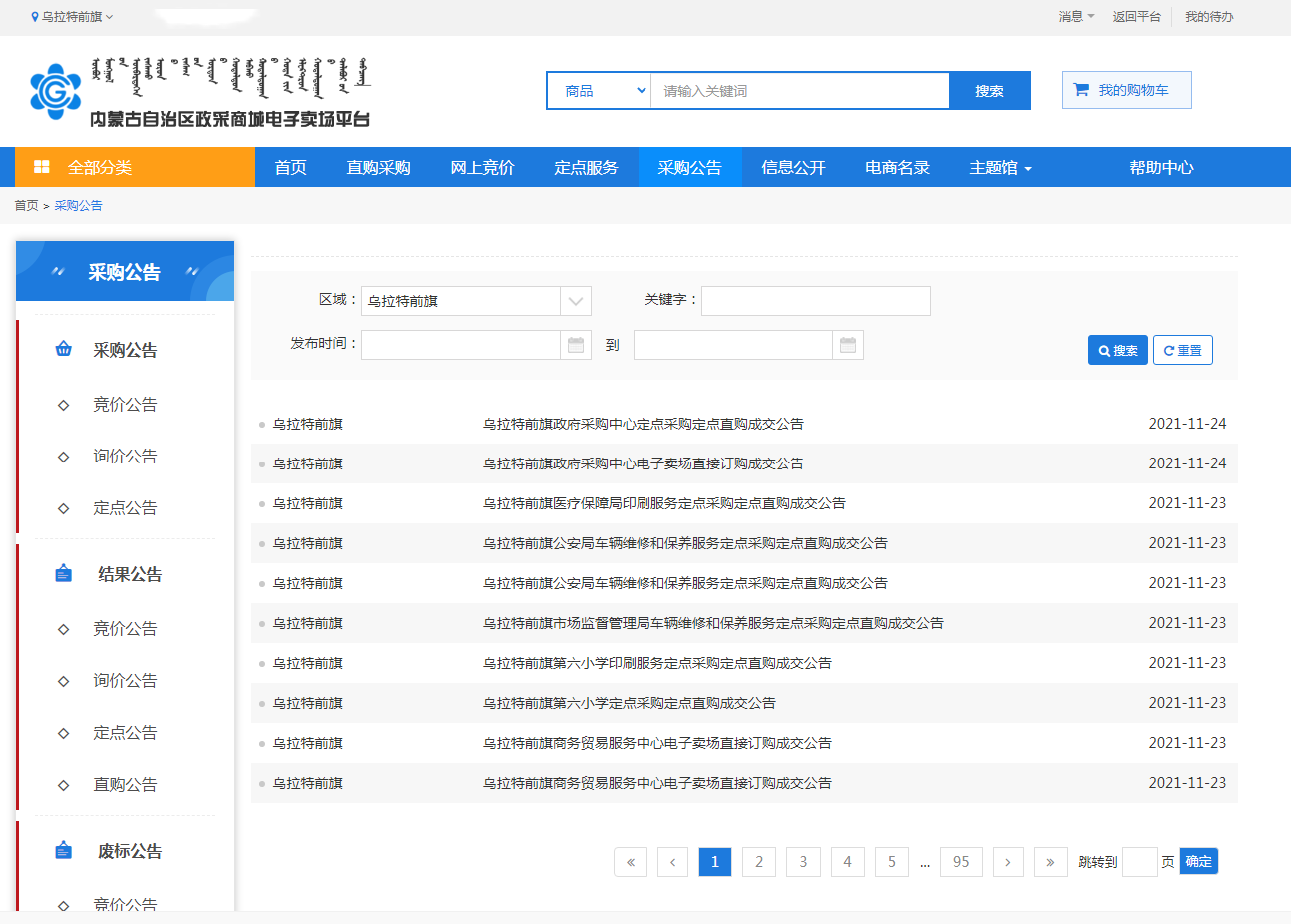
Task: Open 乌拉特前旗政府采购中心电子卖场直接订购成交公告
Action: [644, 463]
